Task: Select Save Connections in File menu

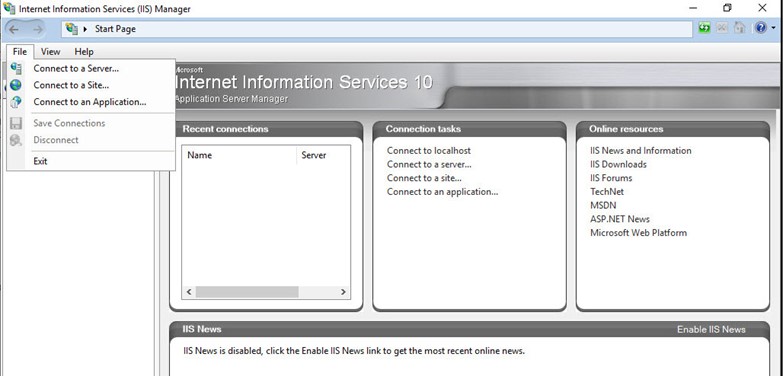Action: tap(91, 123)
